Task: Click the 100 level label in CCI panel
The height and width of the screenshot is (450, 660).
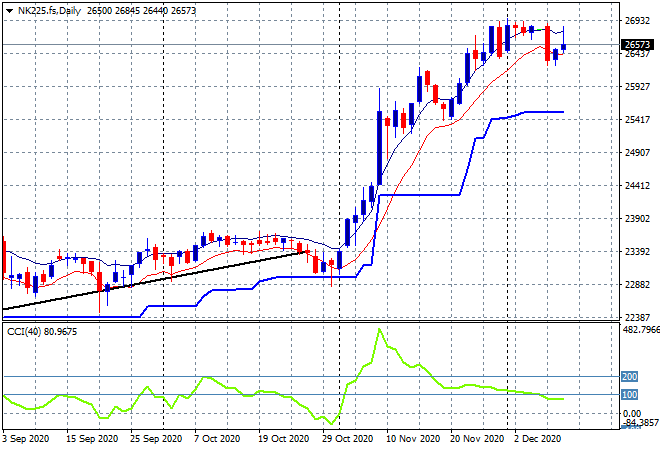Action: pyautogui.click(x=630, y=395)
